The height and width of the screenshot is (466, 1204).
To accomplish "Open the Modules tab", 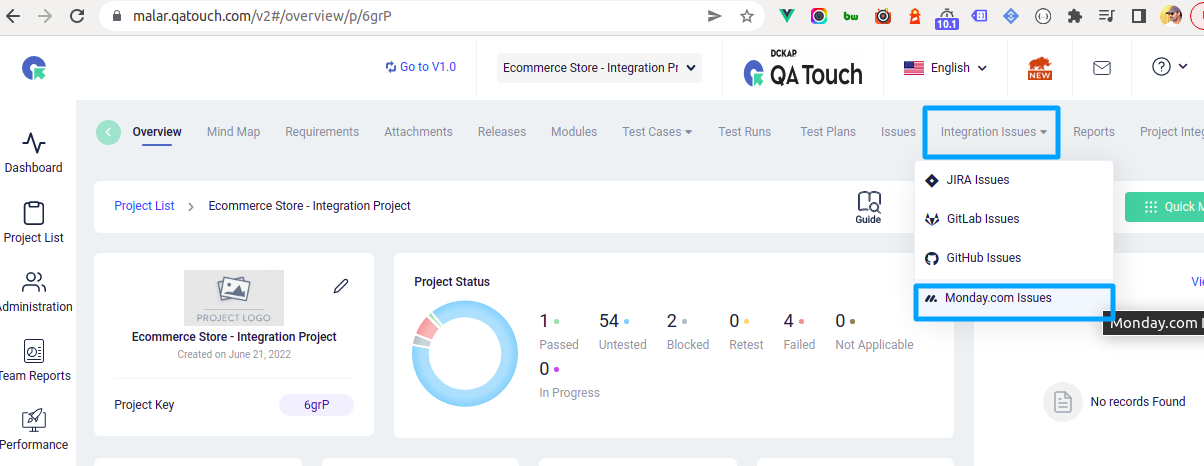I will pos(574,132).
